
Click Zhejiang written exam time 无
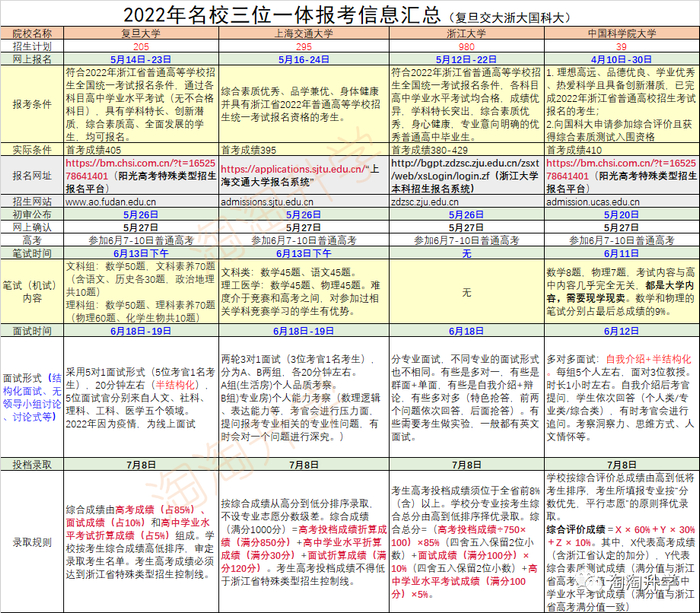tap(466, 253)
